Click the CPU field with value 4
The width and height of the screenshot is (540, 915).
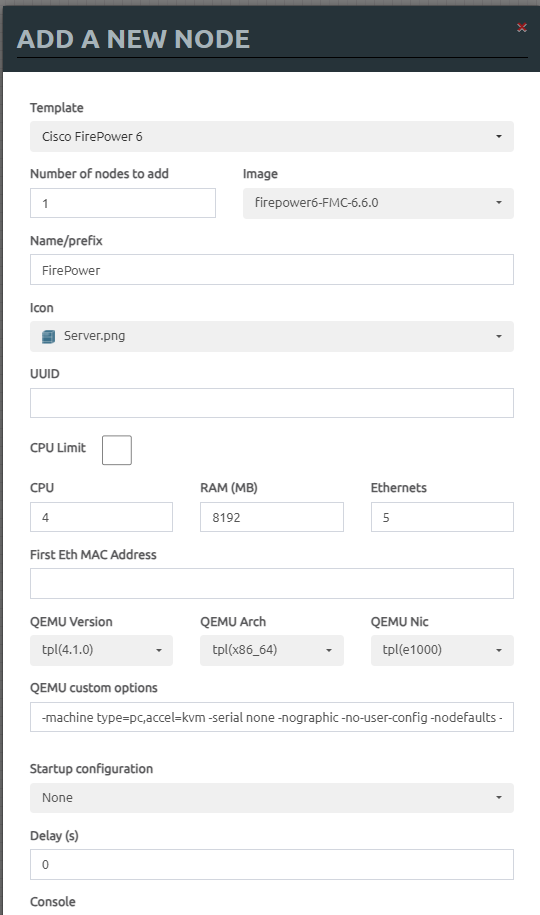(x=101, y=517)
